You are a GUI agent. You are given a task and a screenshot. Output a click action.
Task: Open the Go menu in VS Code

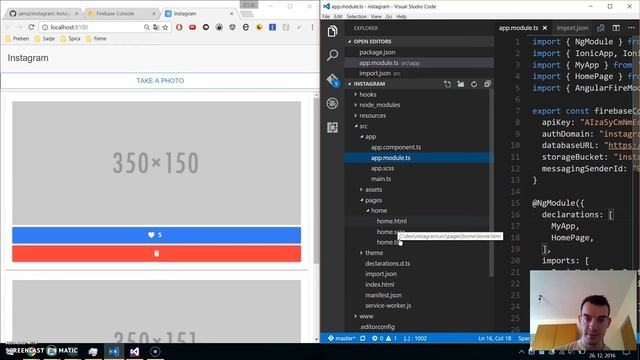[389, 17]
